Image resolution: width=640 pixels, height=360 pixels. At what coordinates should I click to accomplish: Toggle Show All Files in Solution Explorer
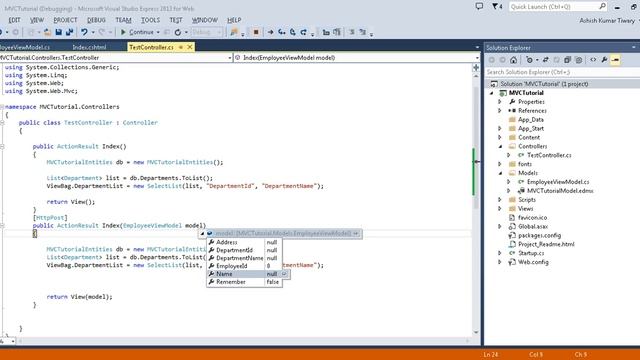click(x=578, y=60)
